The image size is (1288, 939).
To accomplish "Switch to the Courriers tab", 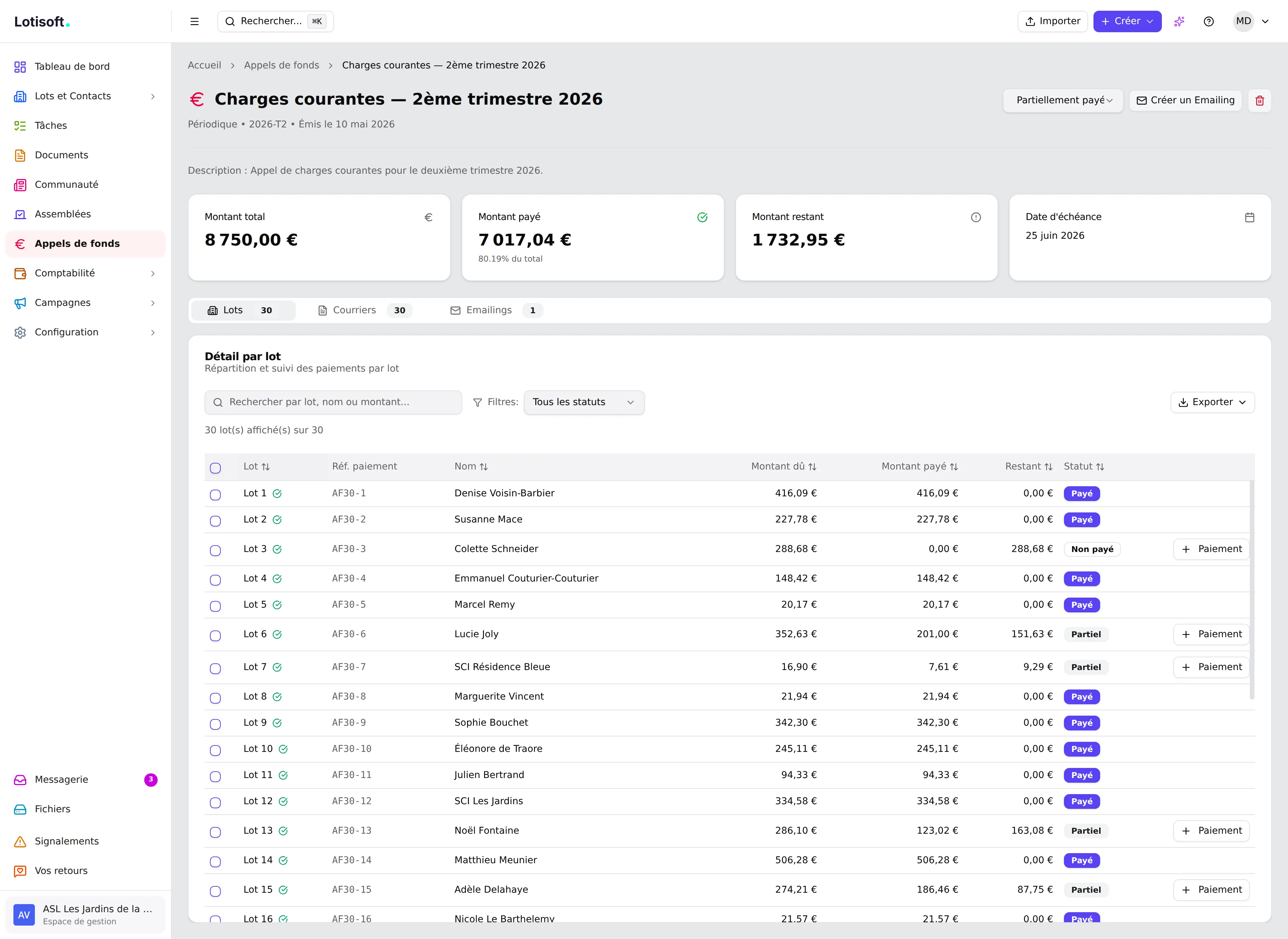I will click(365, 310).
